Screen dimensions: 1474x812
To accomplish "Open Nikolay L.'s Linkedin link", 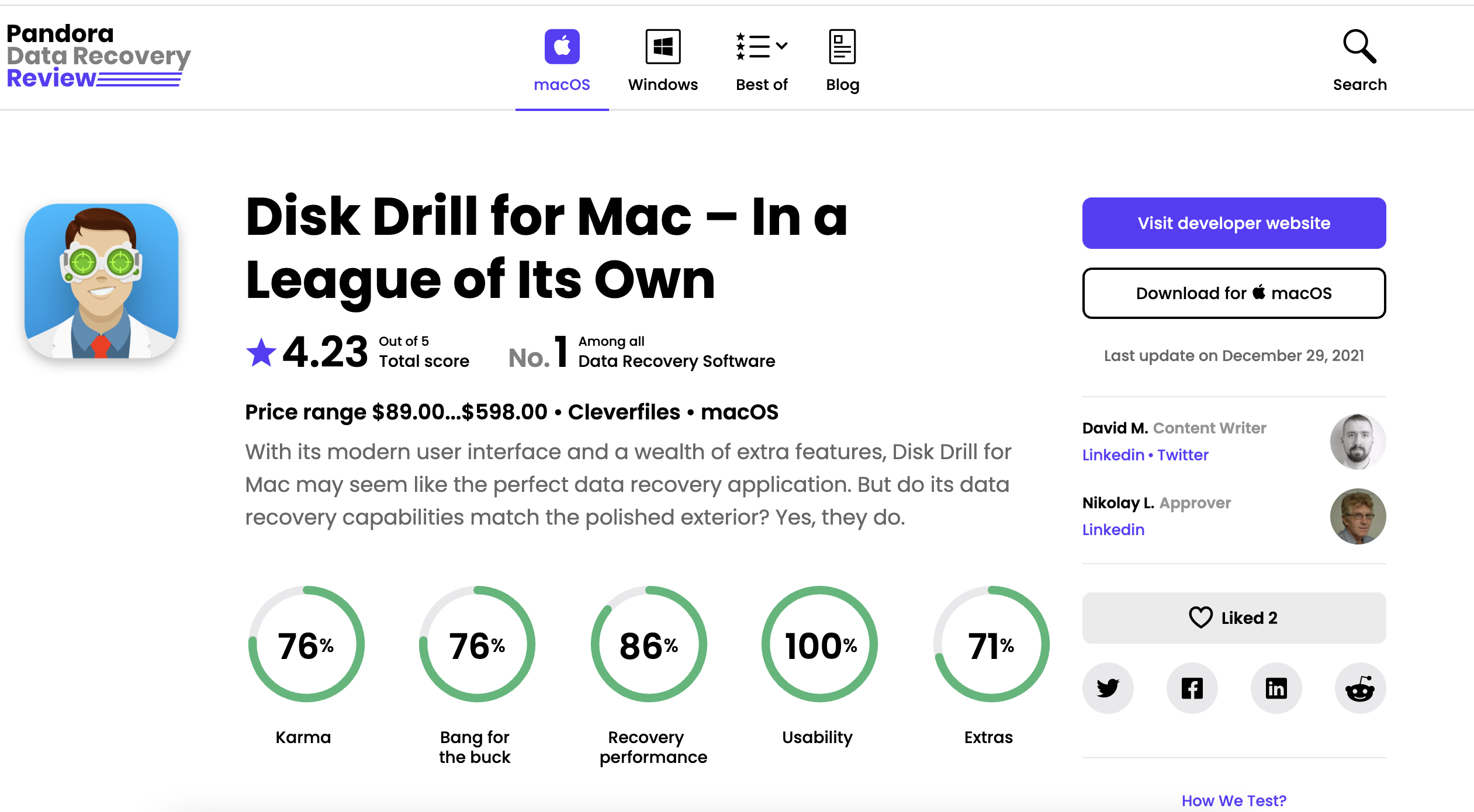I will pyautogui.click(x=1113, y=530).
